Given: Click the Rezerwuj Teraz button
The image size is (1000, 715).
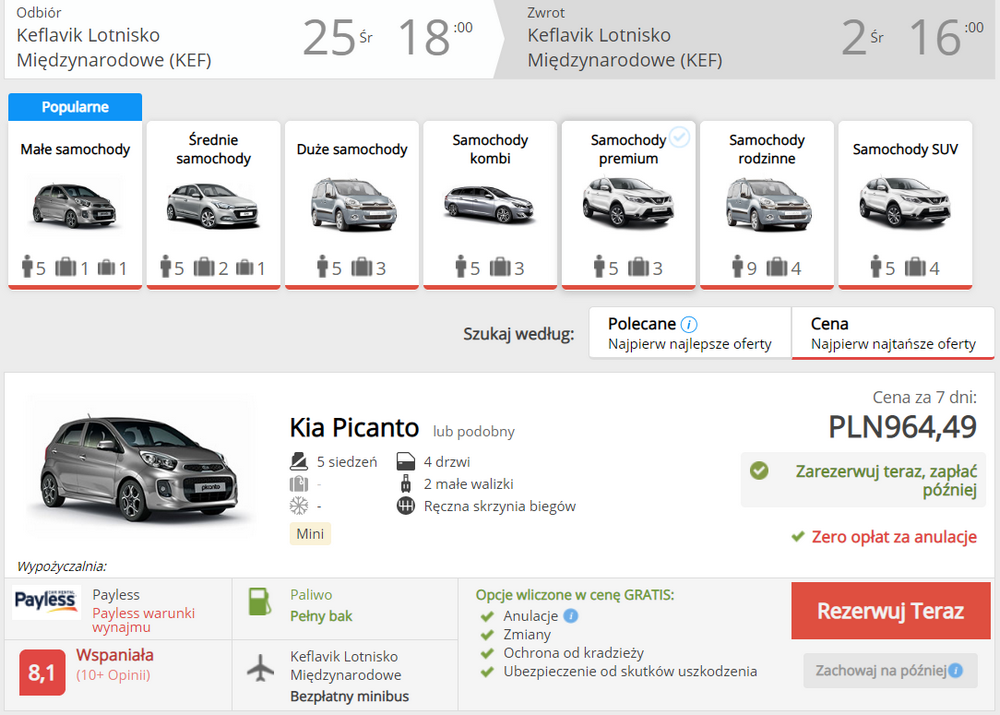Looking at the screenshot, I should pos(890,610).
